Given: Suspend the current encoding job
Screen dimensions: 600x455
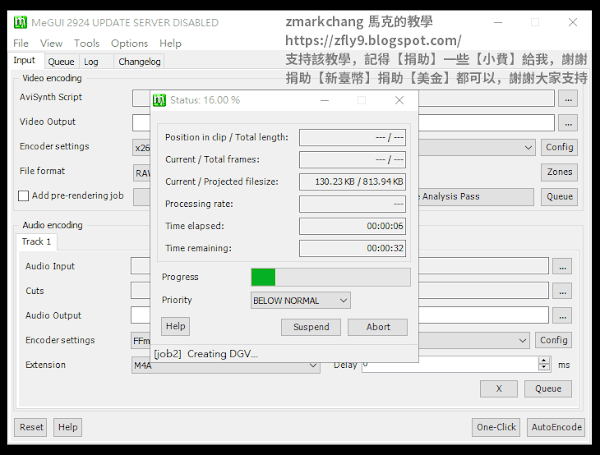Looking at the screenshot, I should (x=311, y=327).
